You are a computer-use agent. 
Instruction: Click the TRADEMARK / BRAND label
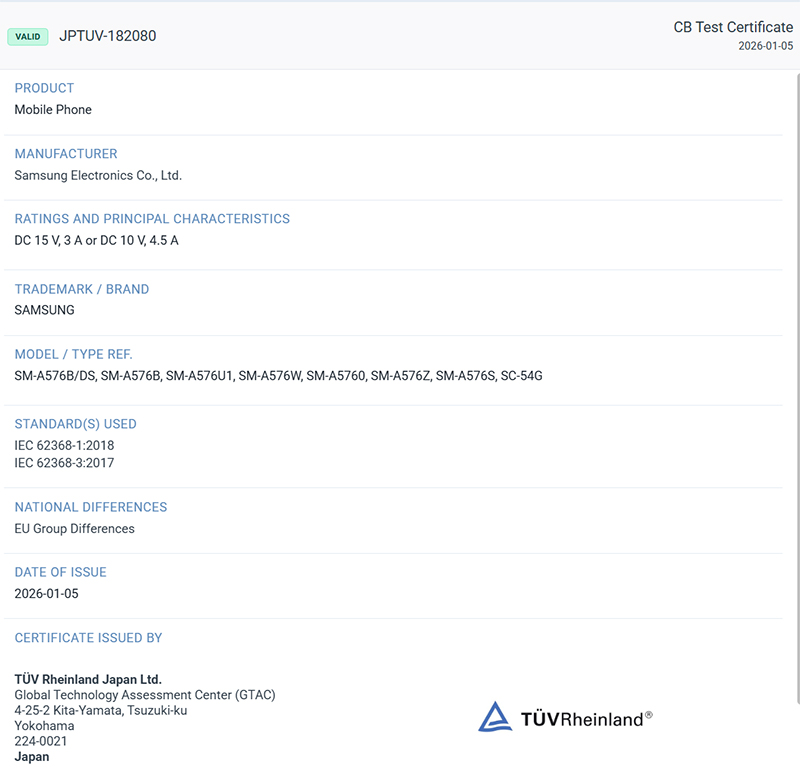[x=82, y=289]
